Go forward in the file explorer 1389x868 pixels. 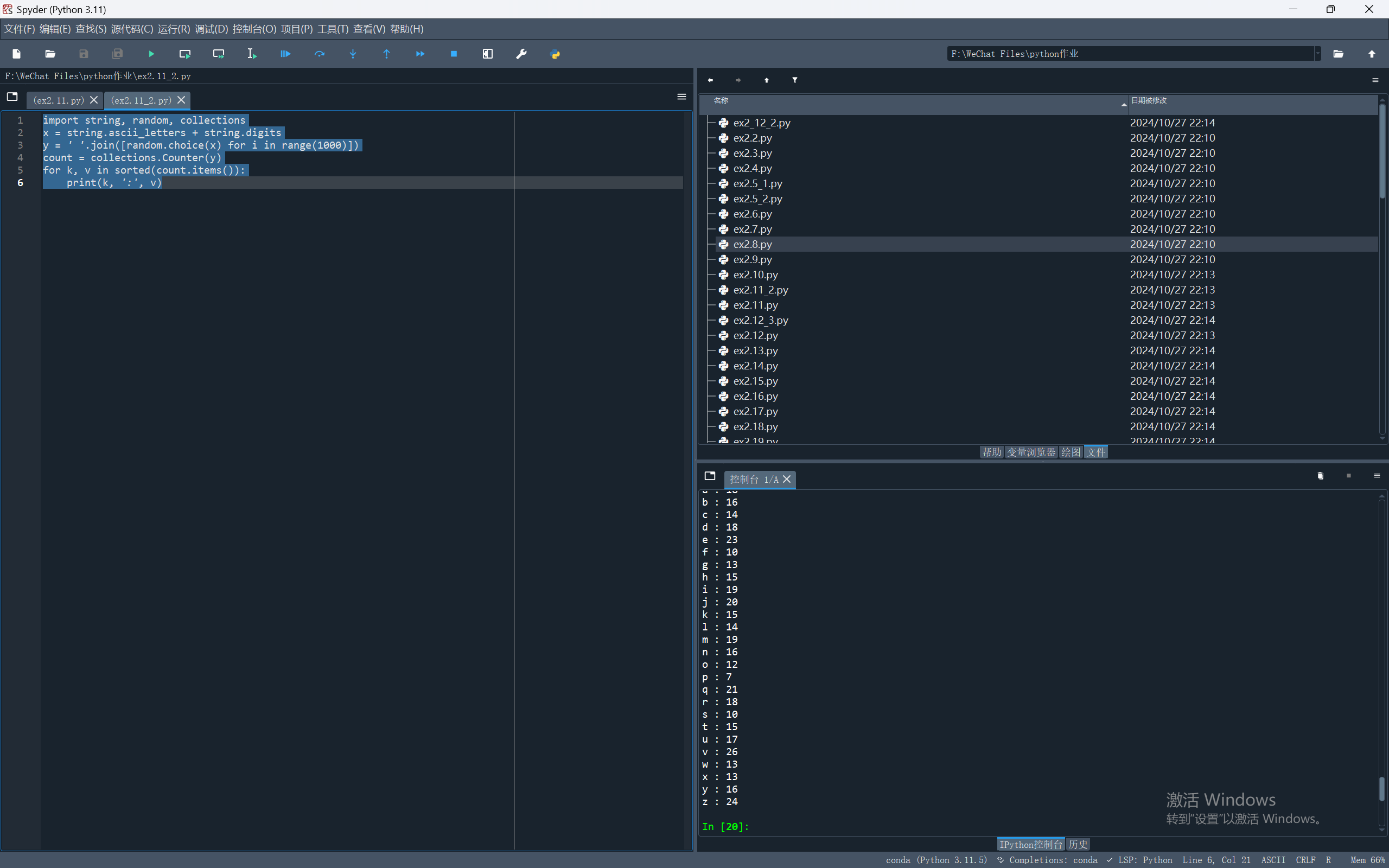(x=738, y=80)
